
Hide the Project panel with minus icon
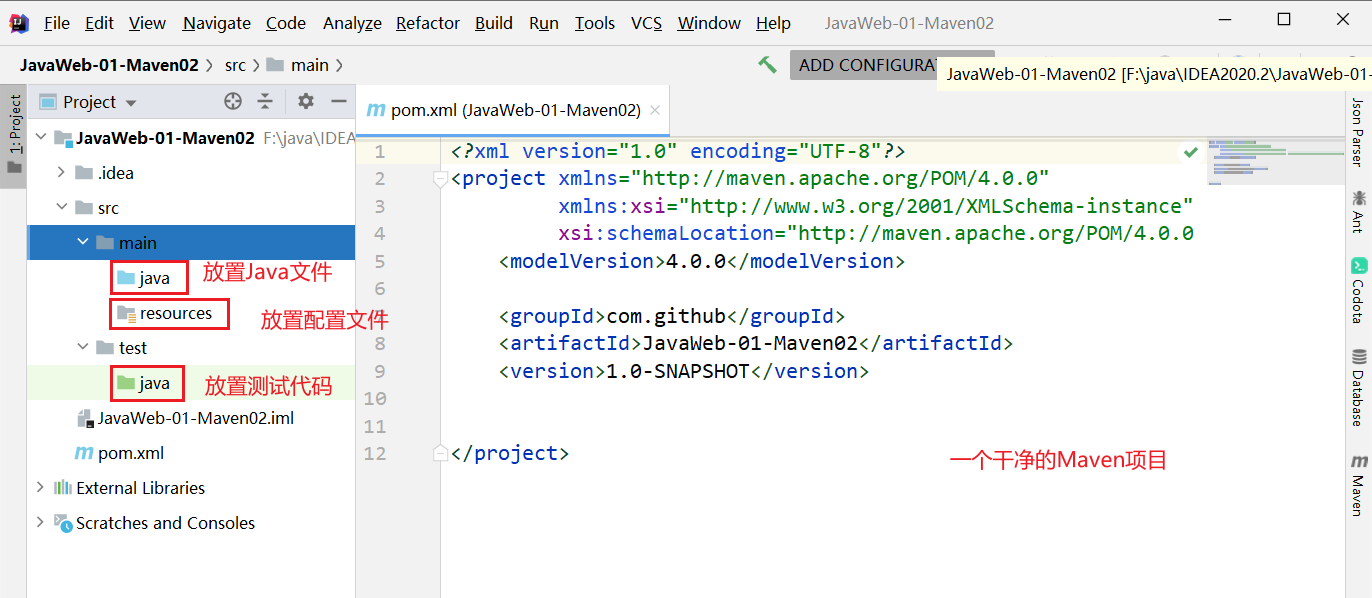click(x=338, y=101)
